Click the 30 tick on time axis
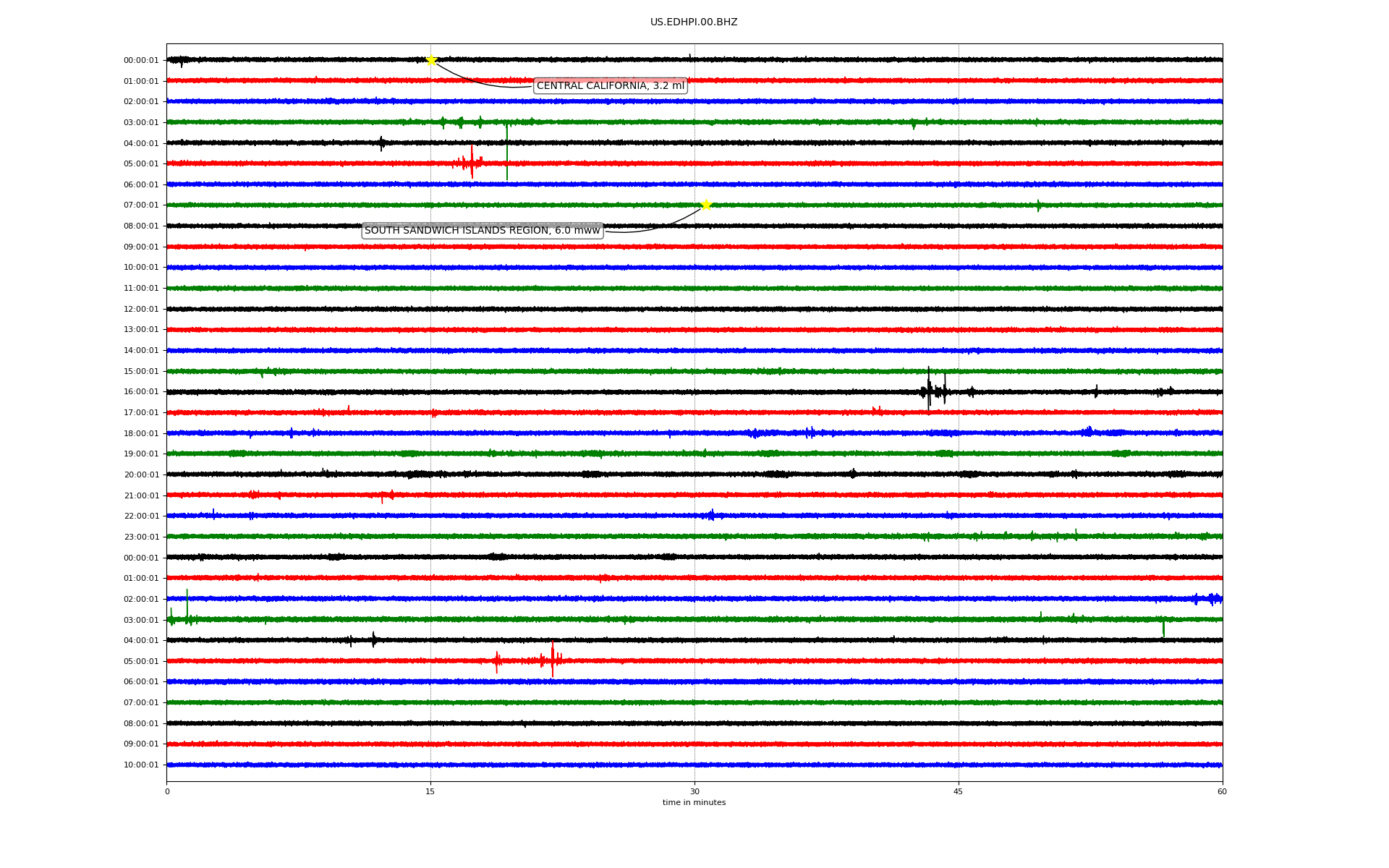This screenshot has width=1389, height=868. (694, 791)
